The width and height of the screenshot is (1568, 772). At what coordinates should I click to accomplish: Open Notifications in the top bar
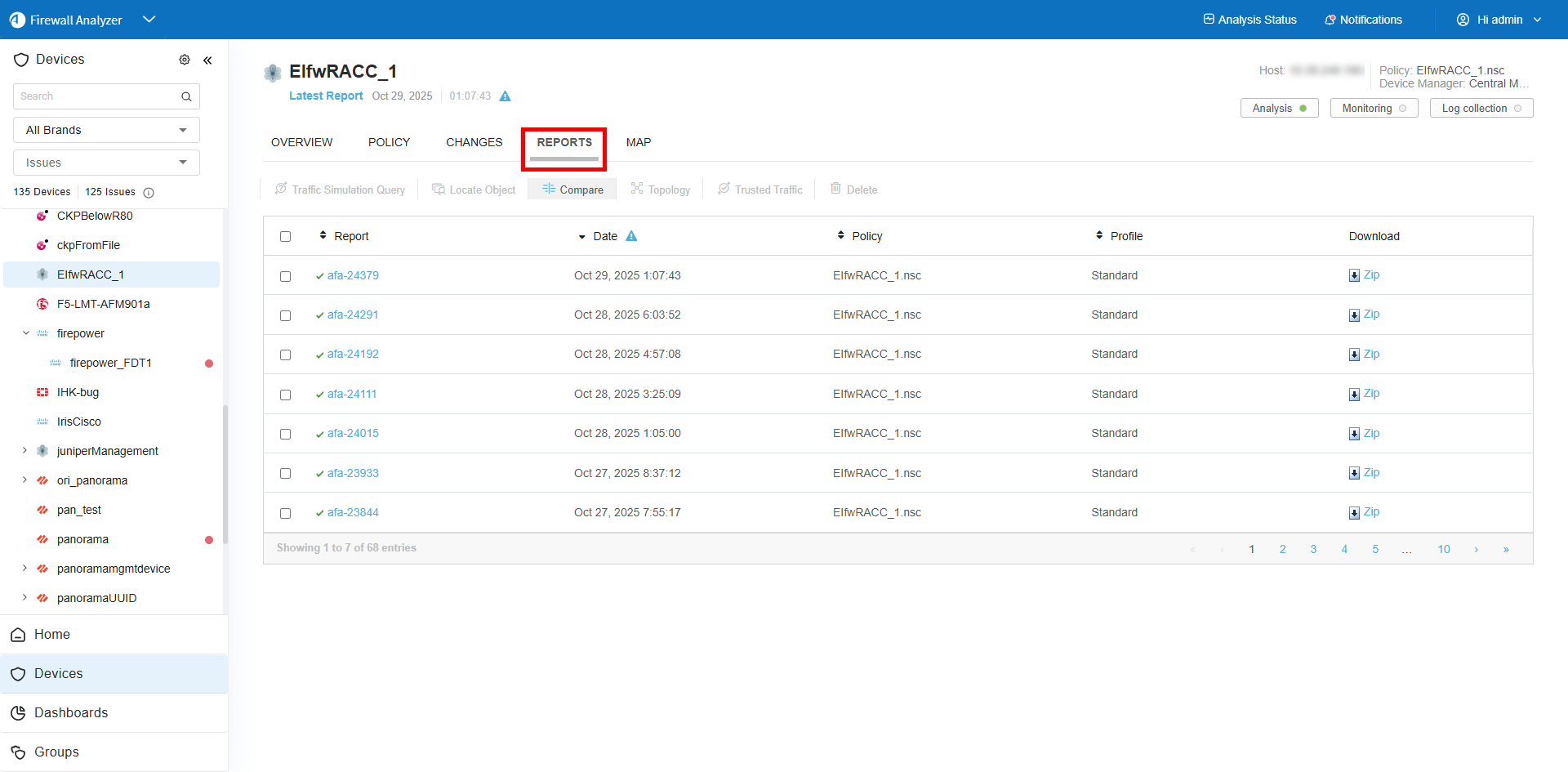pos(1363,20)
